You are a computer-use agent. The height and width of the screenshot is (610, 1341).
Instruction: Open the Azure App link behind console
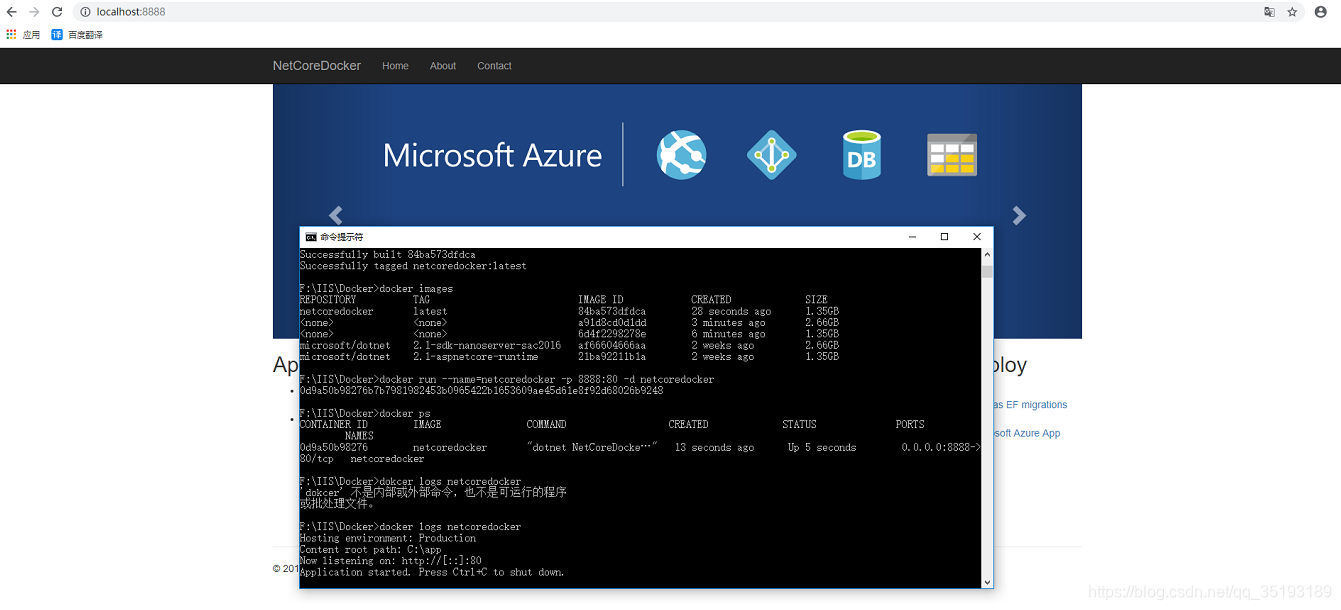tap(1027, 433)
